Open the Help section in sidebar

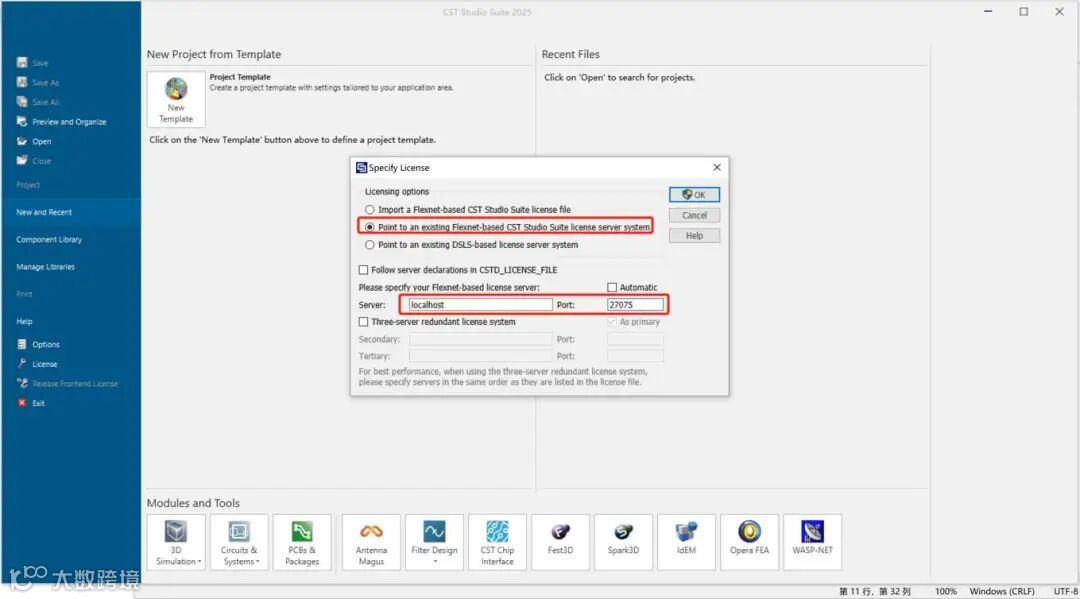click(x=24, y=322)
